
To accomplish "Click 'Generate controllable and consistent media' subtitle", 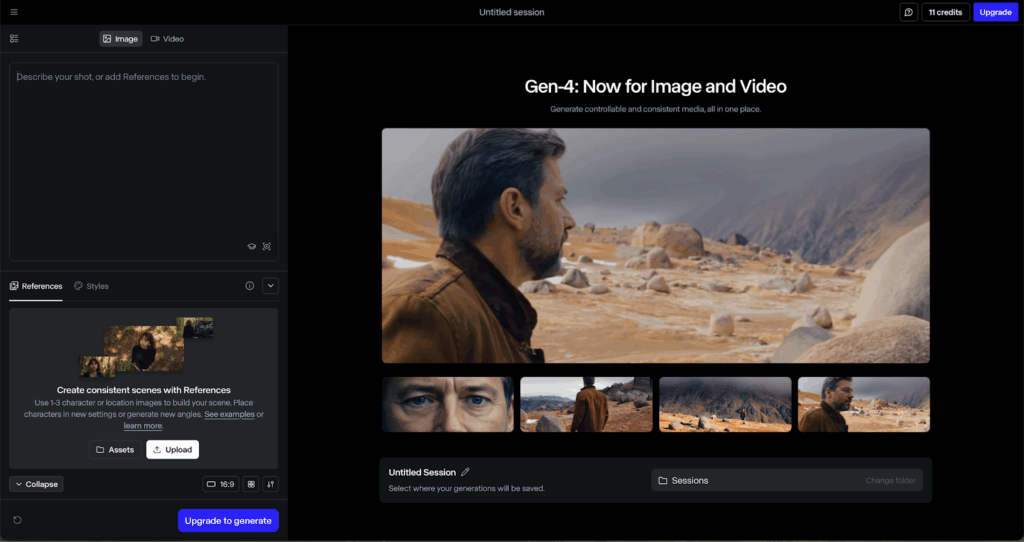I will (656, 109).
